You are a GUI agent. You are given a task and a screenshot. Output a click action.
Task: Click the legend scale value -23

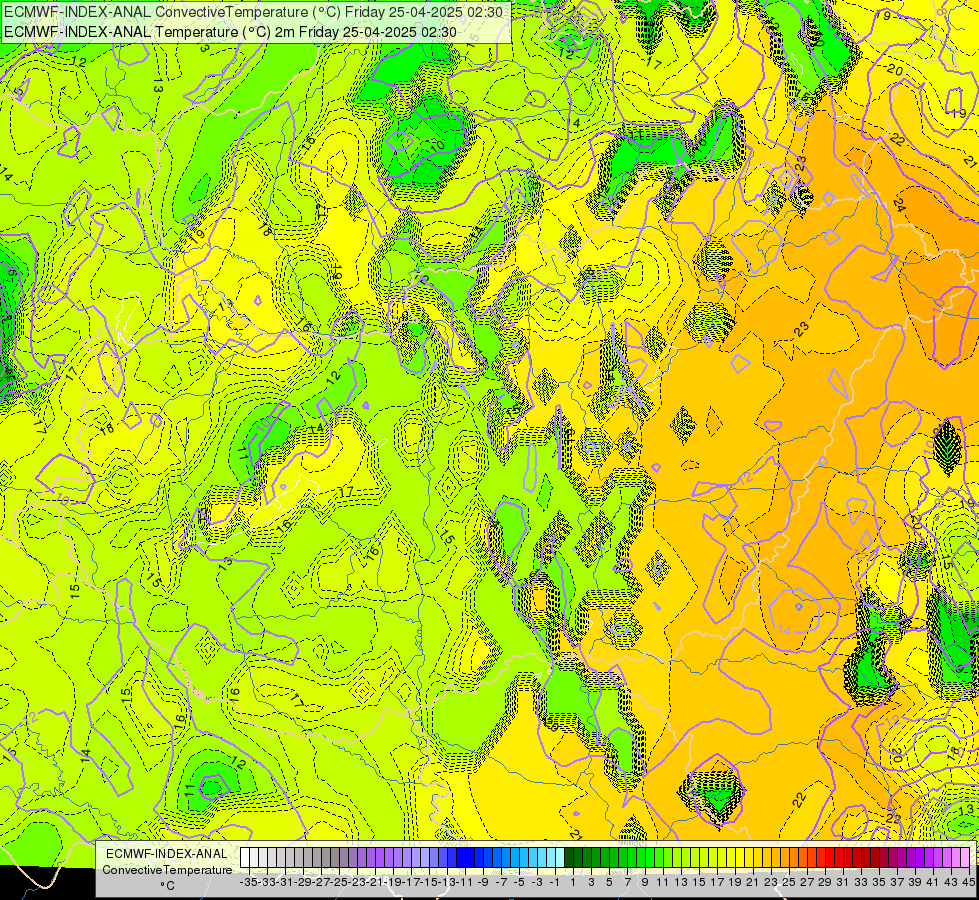click(357, 882)
